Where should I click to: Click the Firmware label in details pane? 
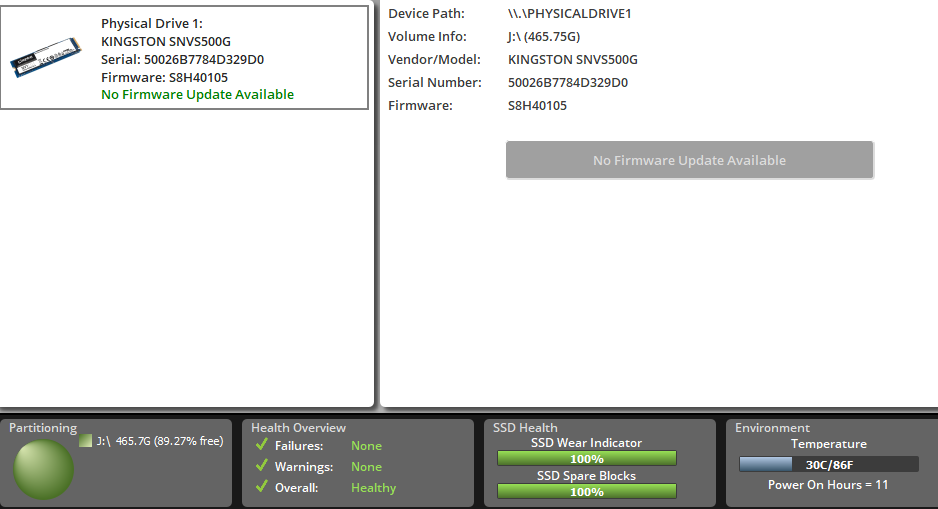tap(421, 106)
